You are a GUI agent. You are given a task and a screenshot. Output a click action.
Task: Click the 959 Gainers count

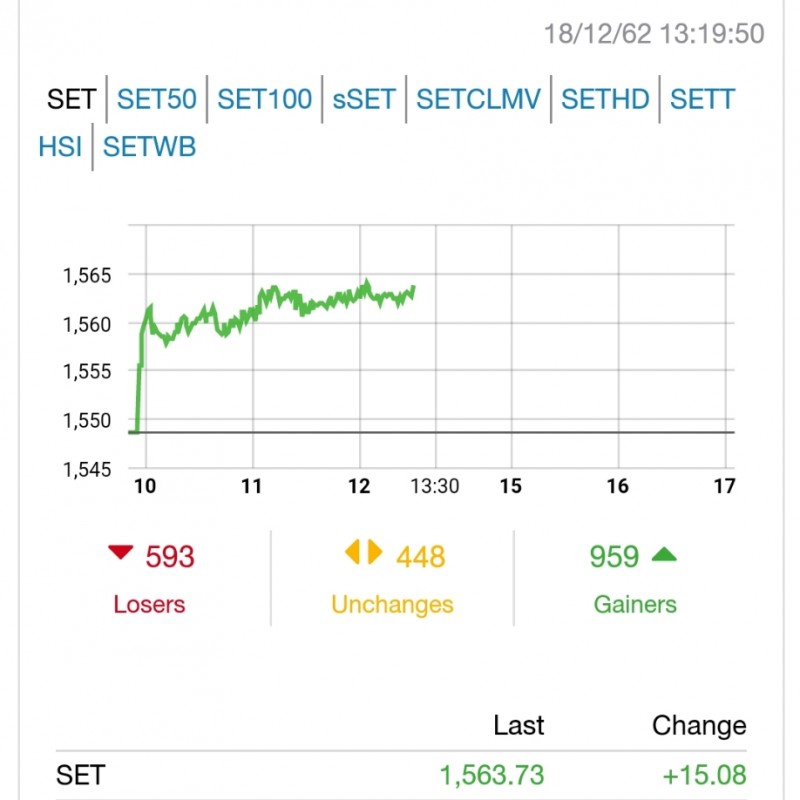pos(614,557)
